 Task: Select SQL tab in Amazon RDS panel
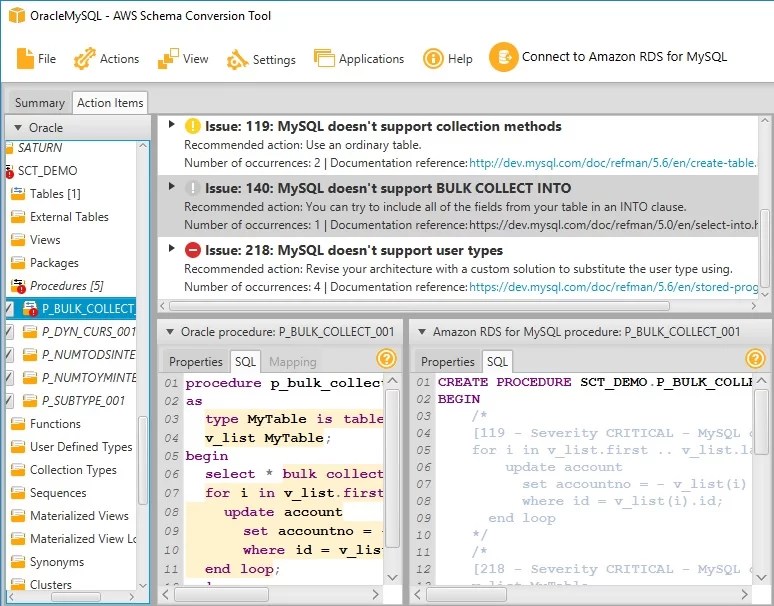tap(497, 362)
